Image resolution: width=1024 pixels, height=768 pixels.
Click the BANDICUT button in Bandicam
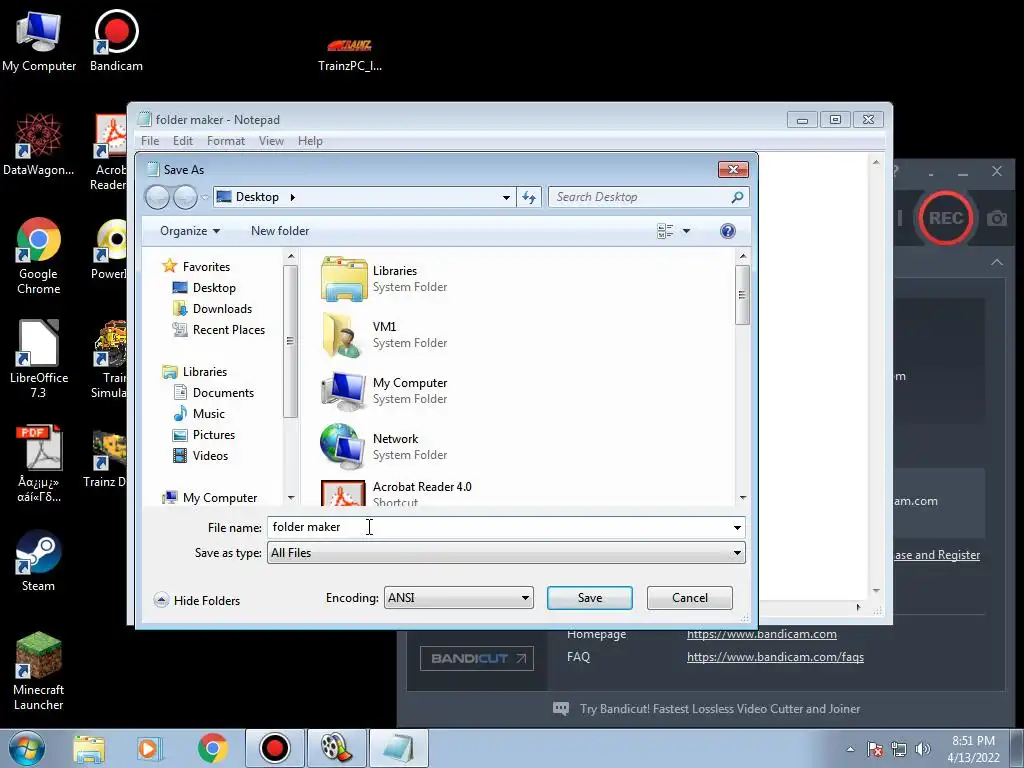click(477, 658)
